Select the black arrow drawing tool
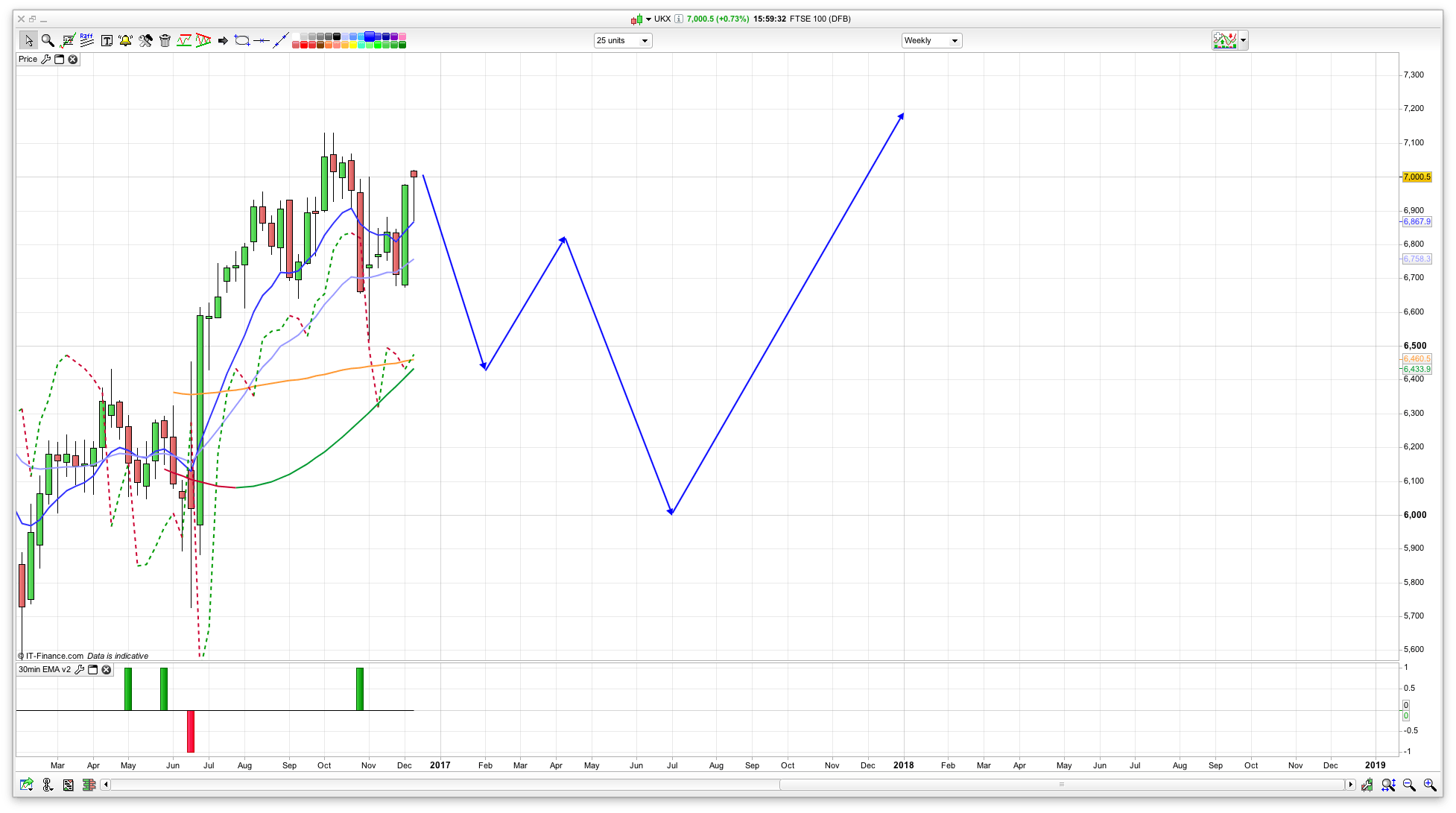The width and height of the screenshot is (1456, 813). coord(223,40)
